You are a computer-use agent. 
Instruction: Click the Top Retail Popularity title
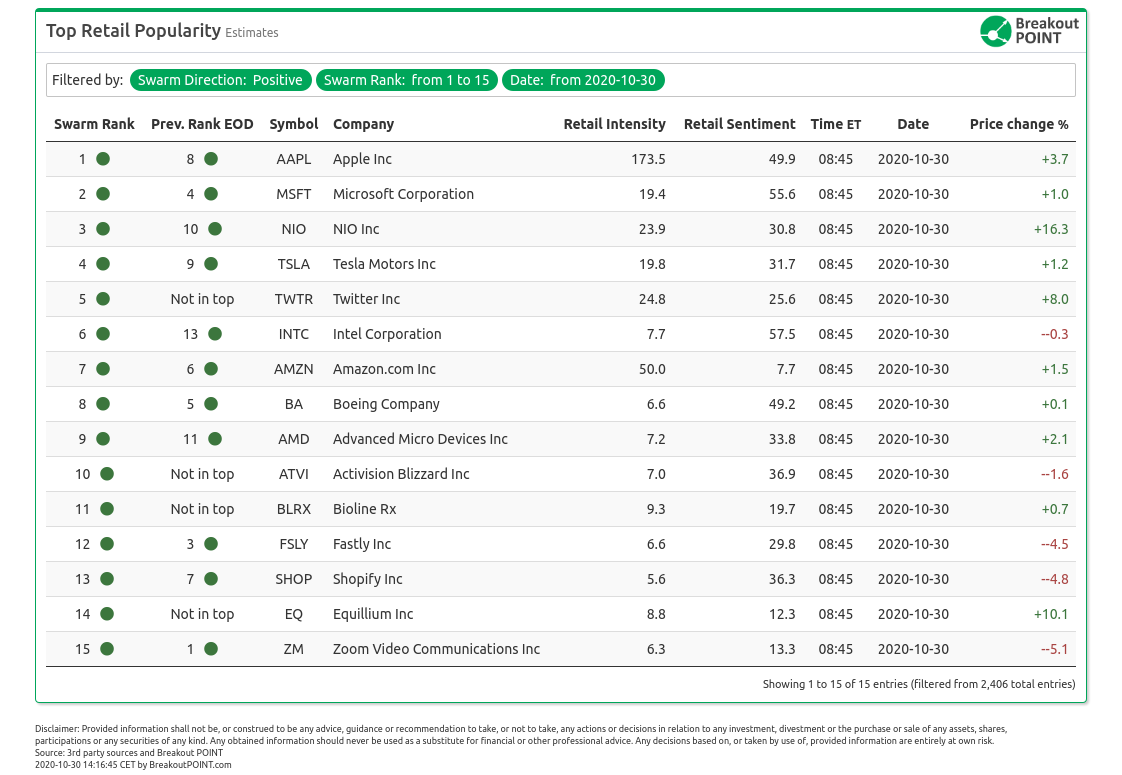[133, 31]
